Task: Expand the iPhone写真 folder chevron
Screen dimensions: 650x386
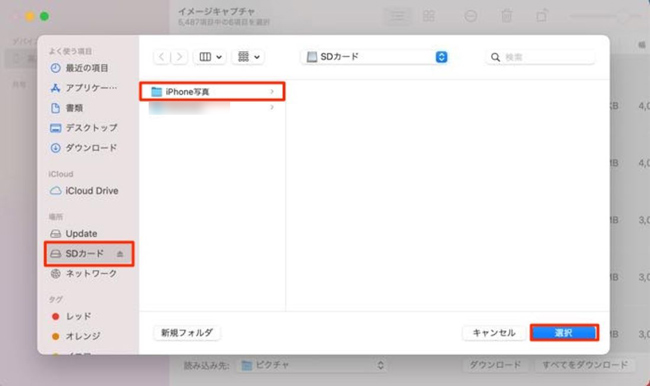Action: click(272, 92)
